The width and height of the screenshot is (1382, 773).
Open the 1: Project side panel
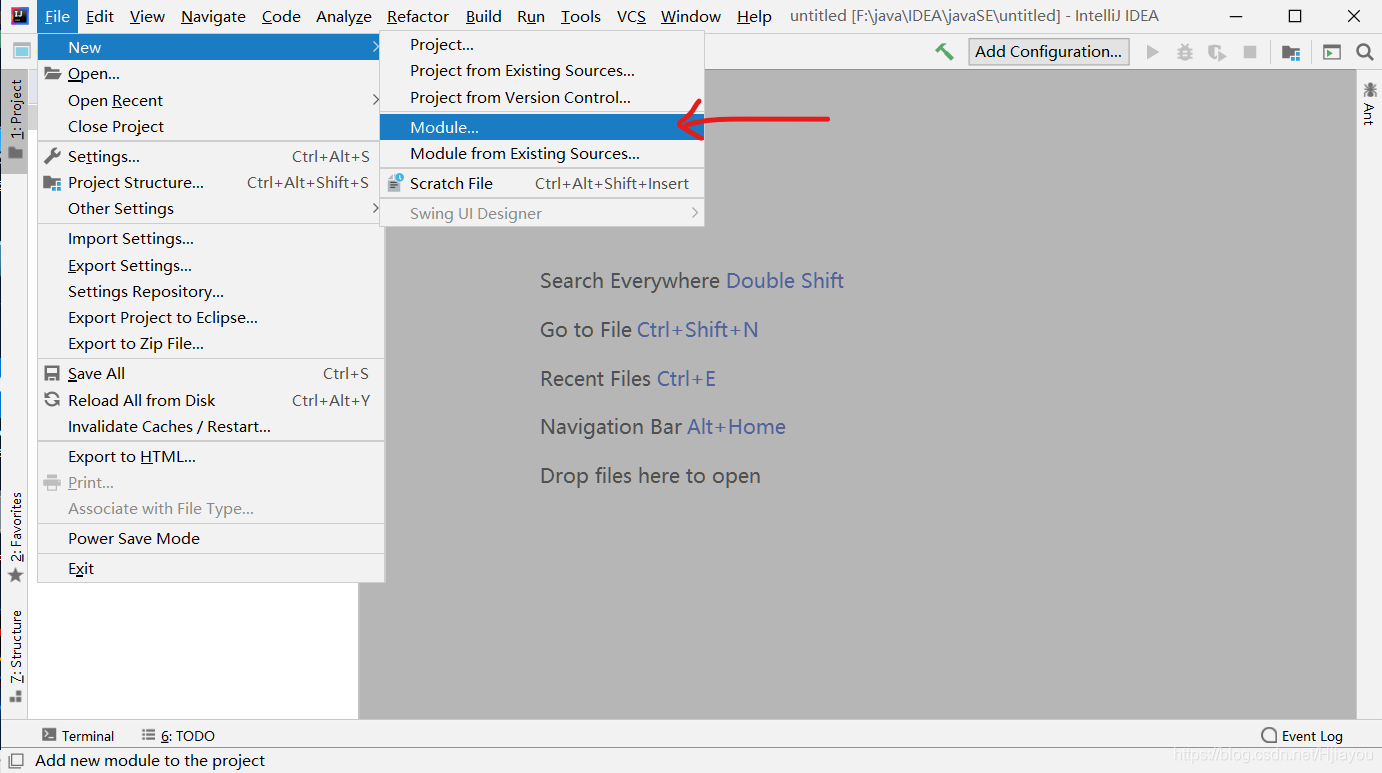click(15, 120)
